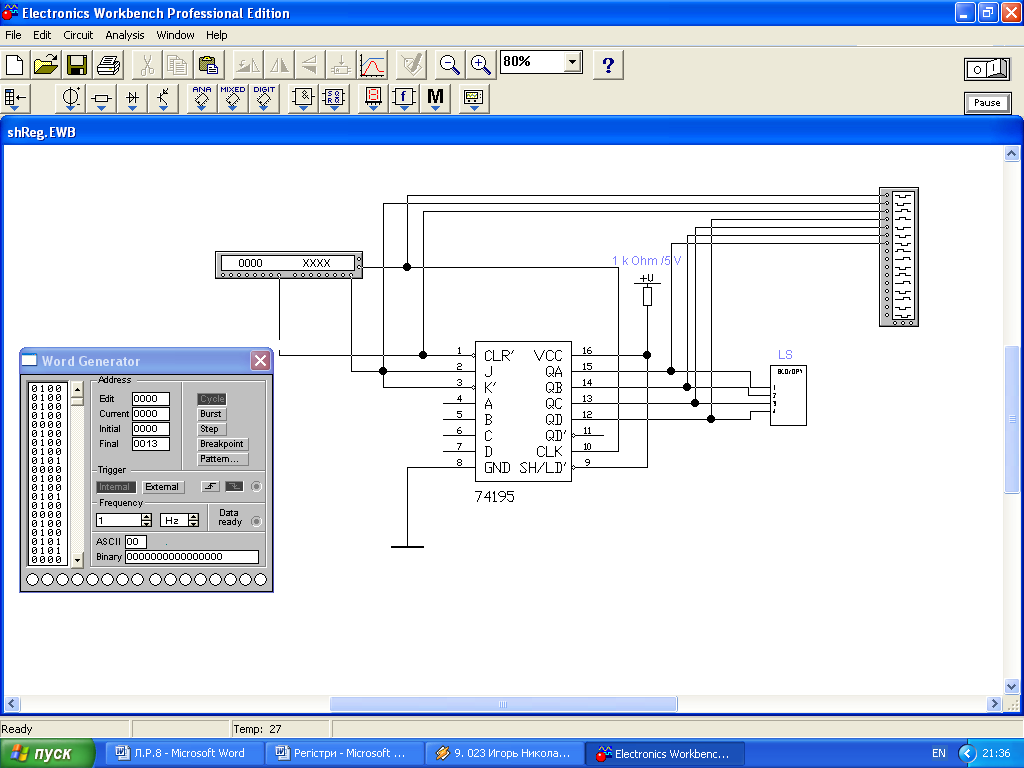Open the Digital ICs parts bin
The image size is (1024, 768).
[264, 98]
